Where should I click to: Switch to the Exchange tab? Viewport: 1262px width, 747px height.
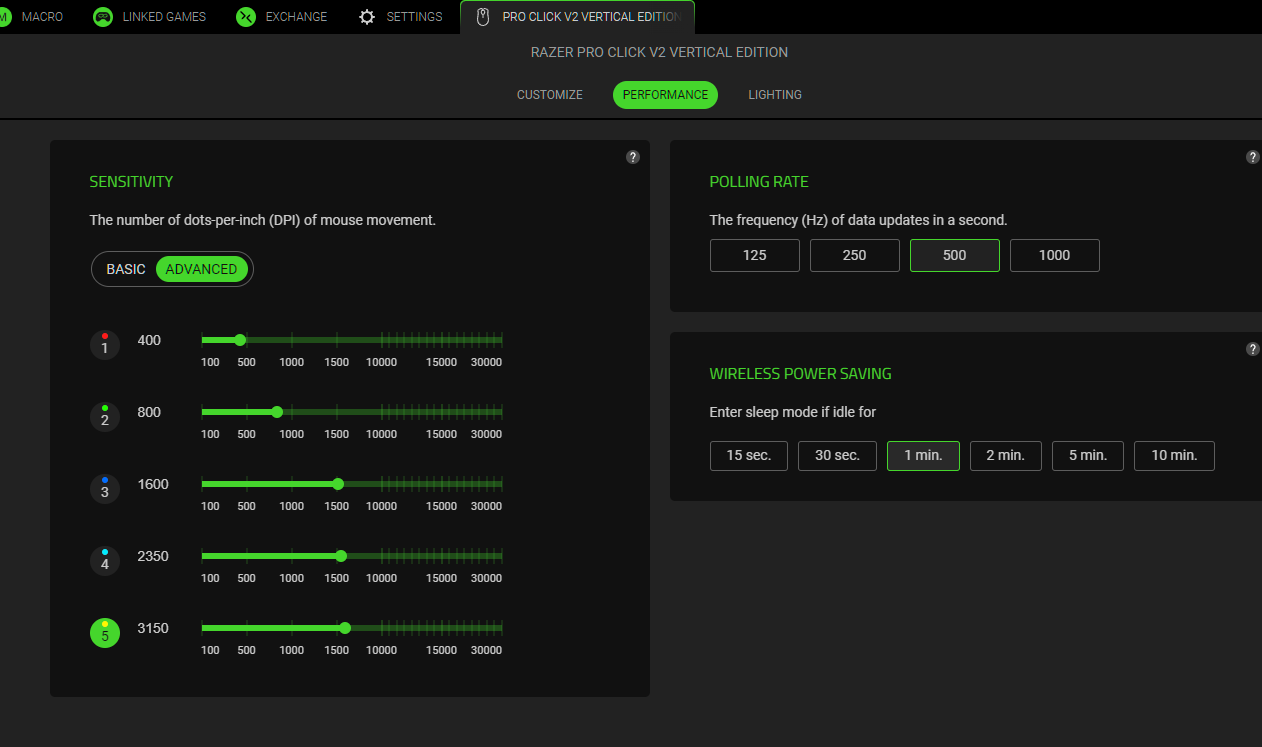[x=282, y=17]
